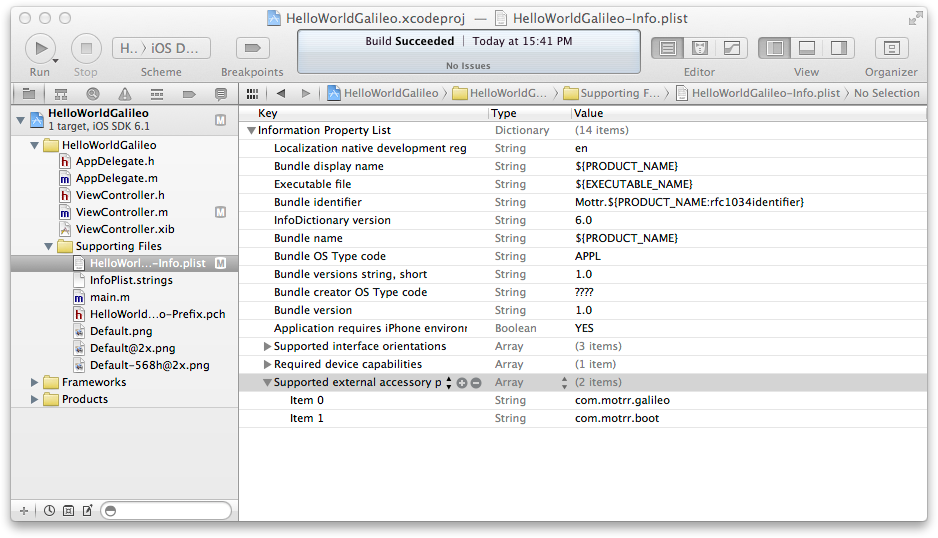Expand Required device capabilities array

pos(267,364)
